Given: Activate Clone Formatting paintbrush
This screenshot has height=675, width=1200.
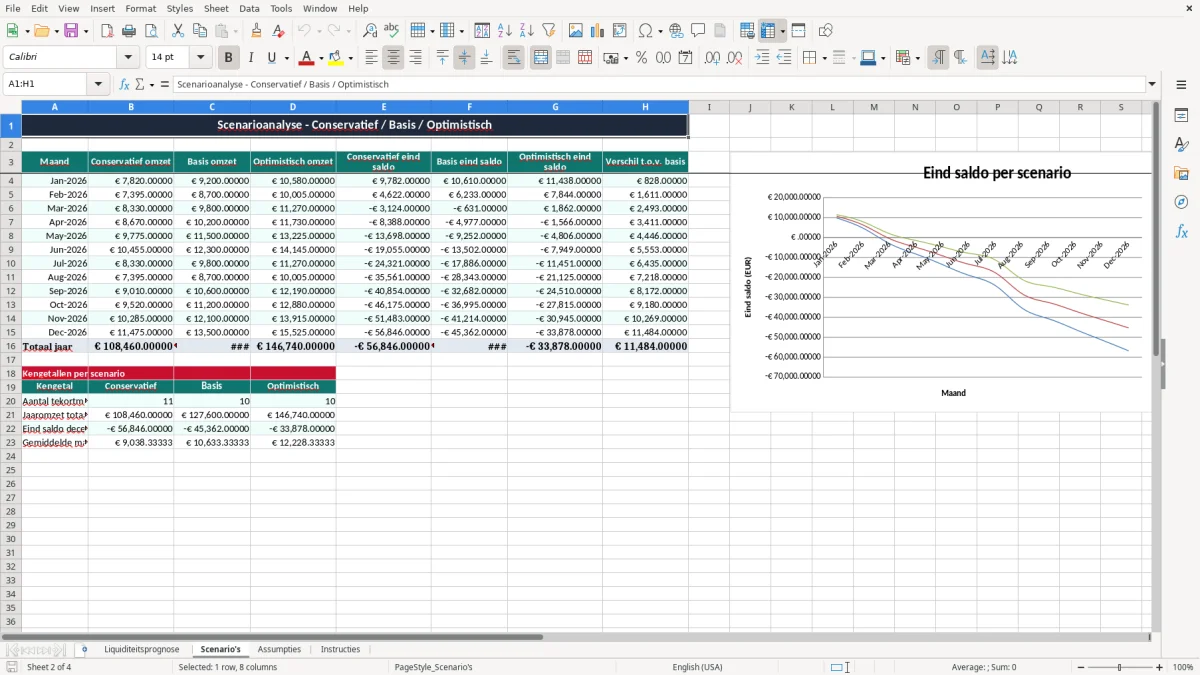Looking at the screenshot, I should coord(257,31).
